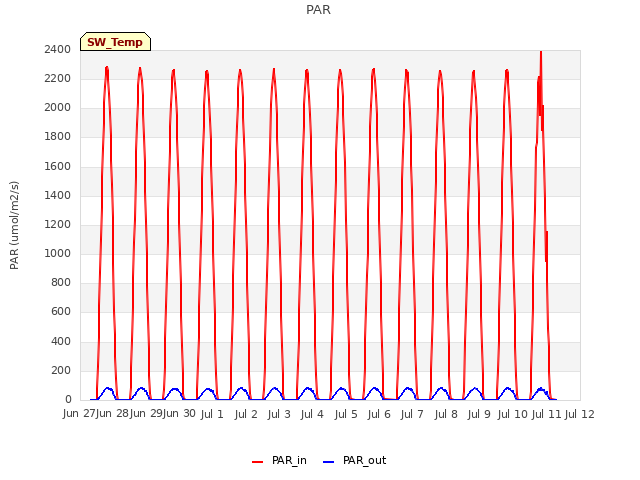This screenshot has width=640, height=480.
Task: Click the Jul 3 x-axis date label
Action: click(279, 414)
